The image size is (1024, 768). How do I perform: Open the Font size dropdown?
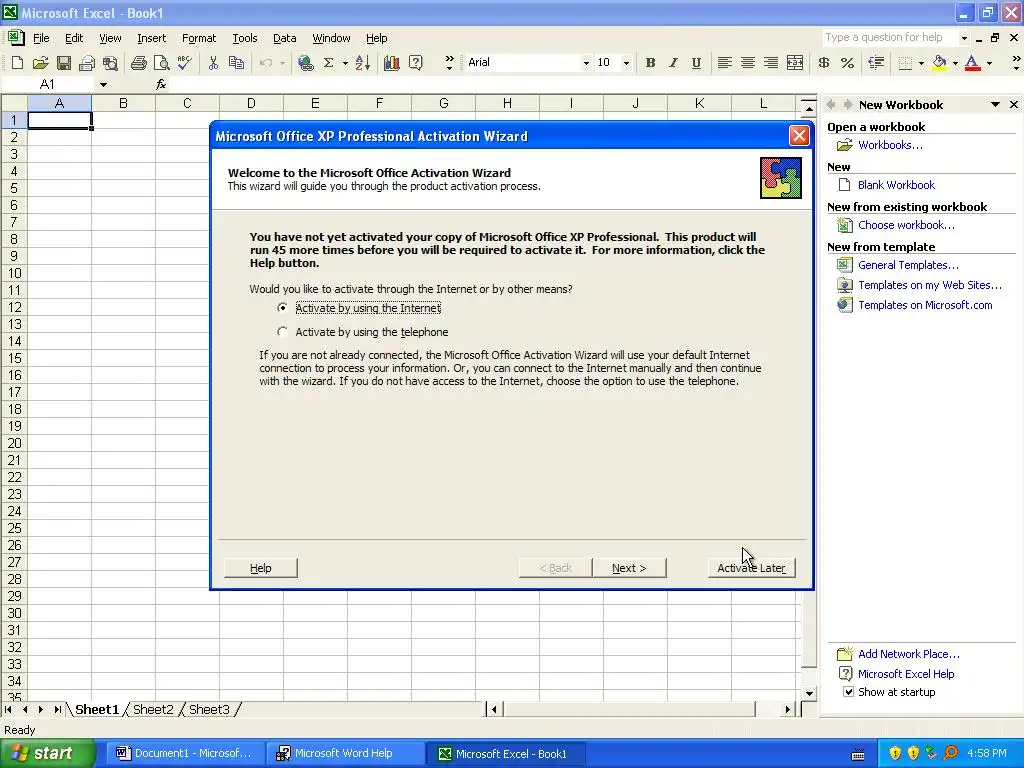pos(626,63)
